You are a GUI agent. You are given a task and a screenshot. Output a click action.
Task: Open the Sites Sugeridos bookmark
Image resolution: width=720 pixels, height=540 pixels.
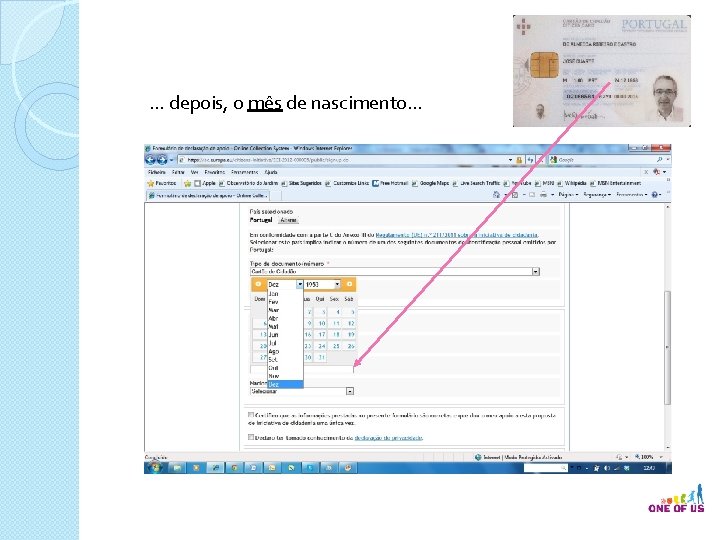pyautogui.click(x=302, y=183)
